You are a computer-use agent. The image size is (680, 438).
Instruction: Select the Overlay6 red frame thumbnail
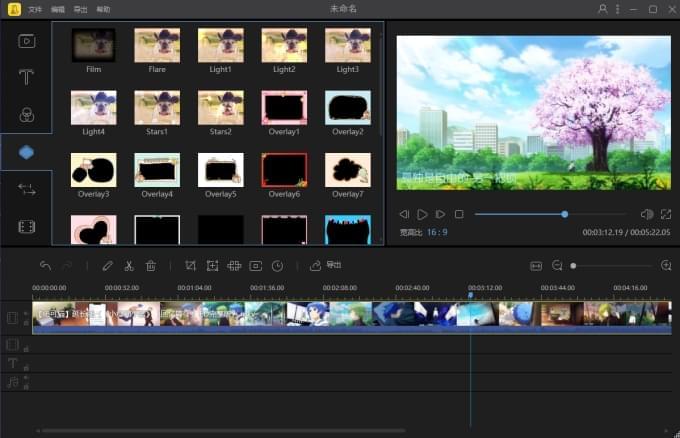click(284, 170)
